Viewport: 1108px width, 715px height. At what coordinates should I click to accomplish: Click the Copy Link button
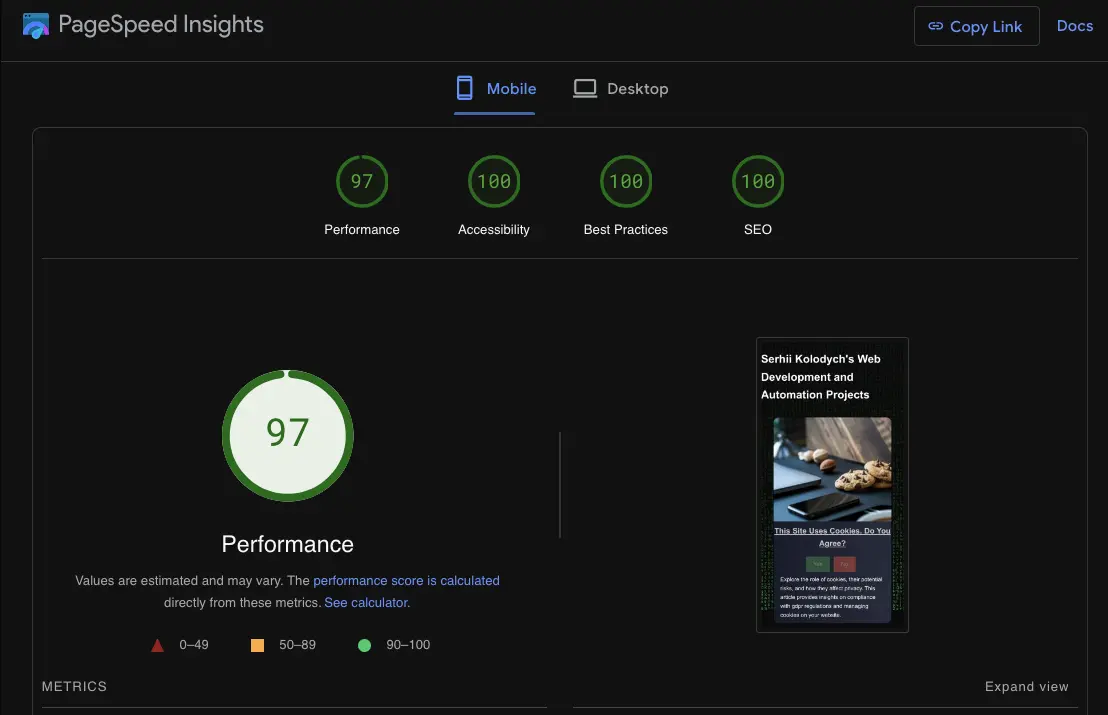pyautogui.click(x=976, y=26)
